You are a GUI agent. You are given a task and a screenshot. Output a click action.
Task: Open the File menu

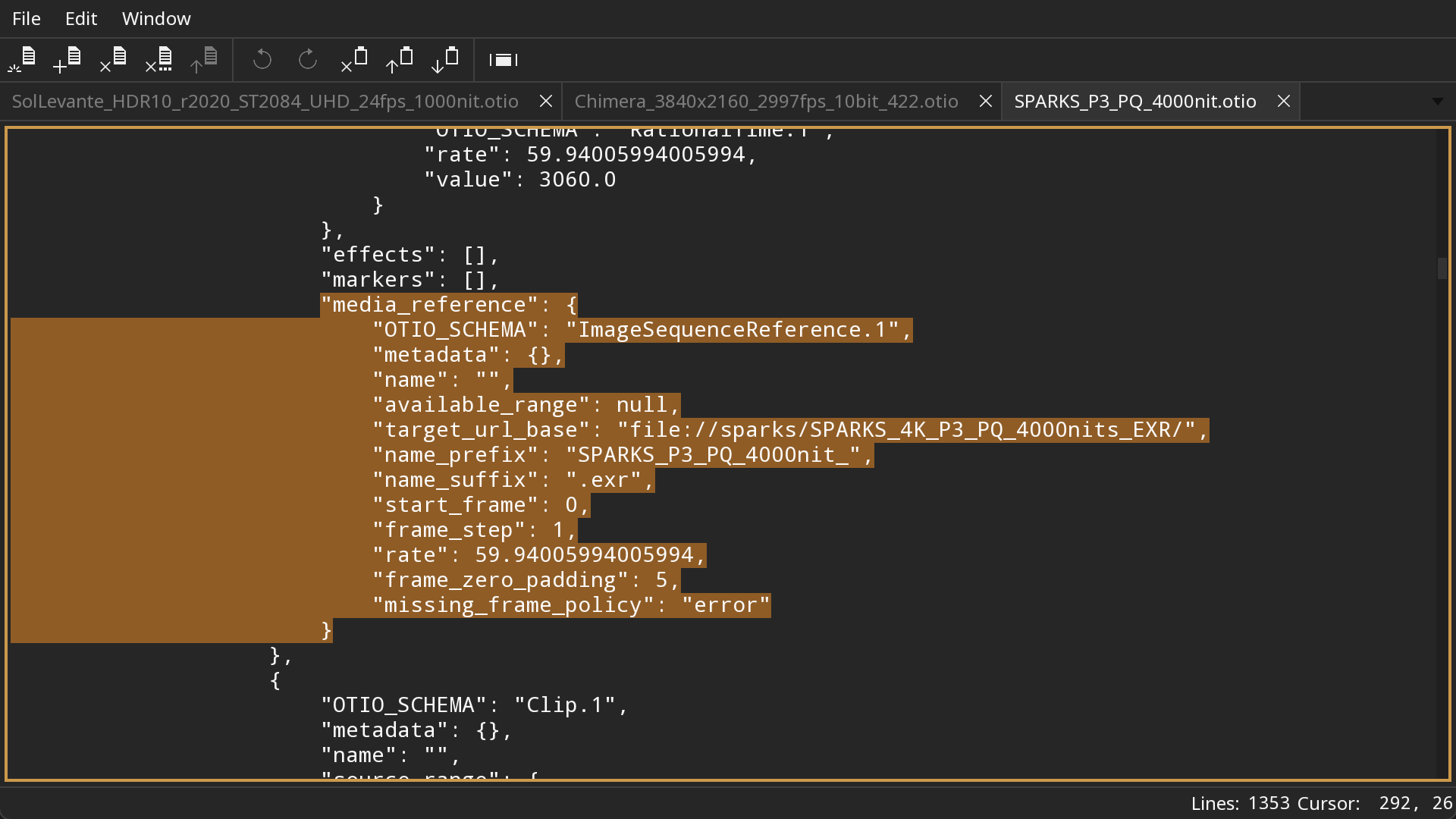click(x=27, y=18)
